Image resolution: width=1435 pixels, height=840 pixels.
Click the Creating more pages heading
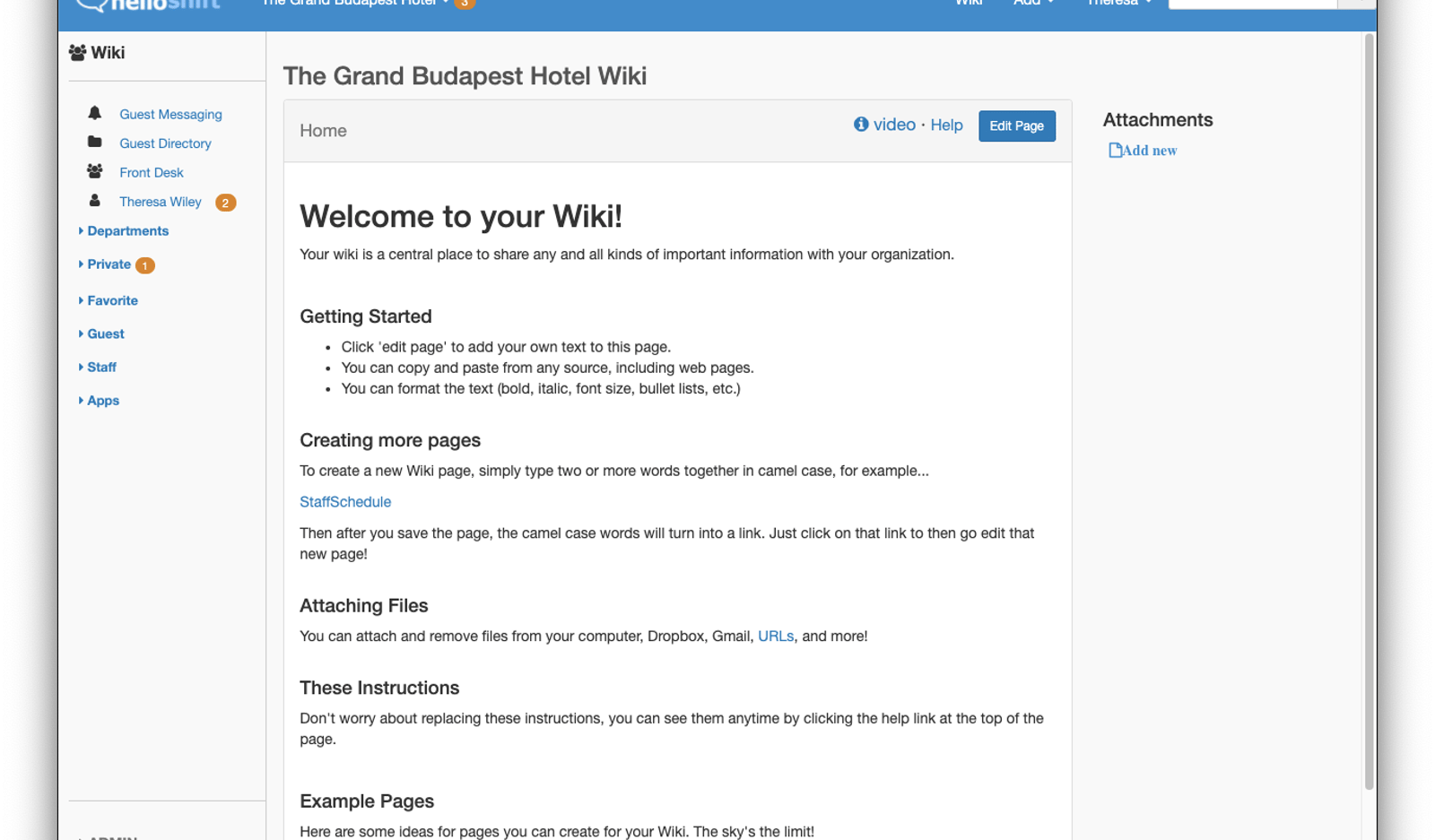pyautogui.click(x=390, y=440)
